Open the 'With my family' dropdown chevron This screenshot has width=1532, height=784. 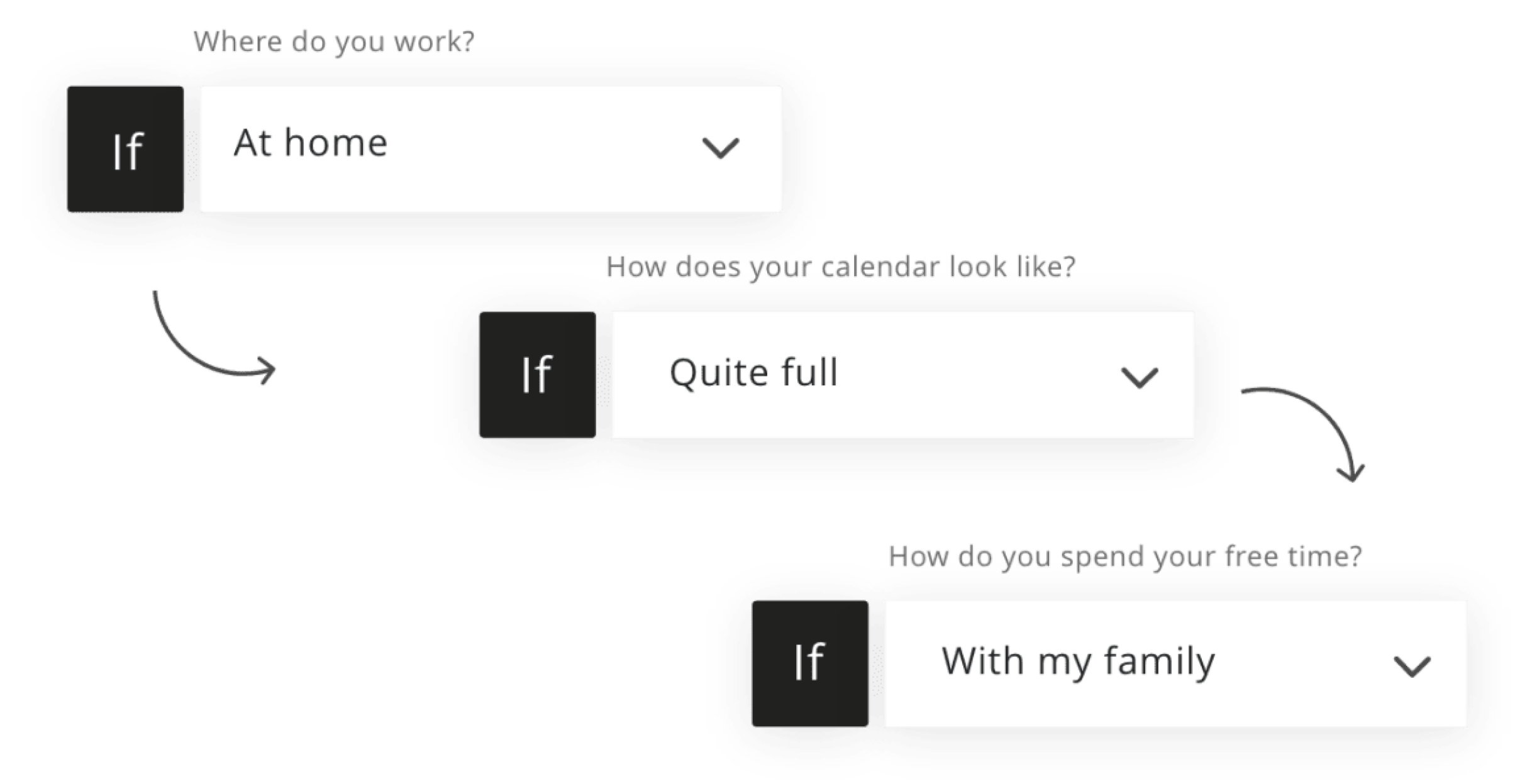point(1412,666)
